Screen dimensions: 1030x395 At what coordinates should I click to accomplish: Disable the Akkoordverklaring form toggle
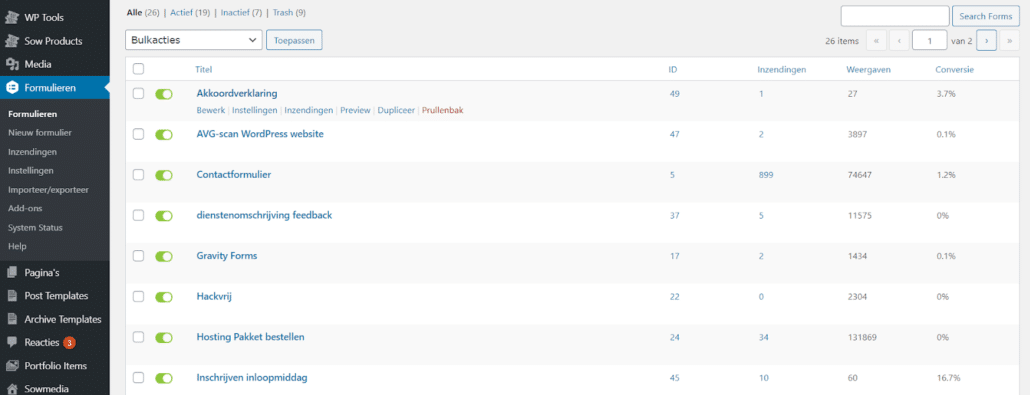[164, 94]
